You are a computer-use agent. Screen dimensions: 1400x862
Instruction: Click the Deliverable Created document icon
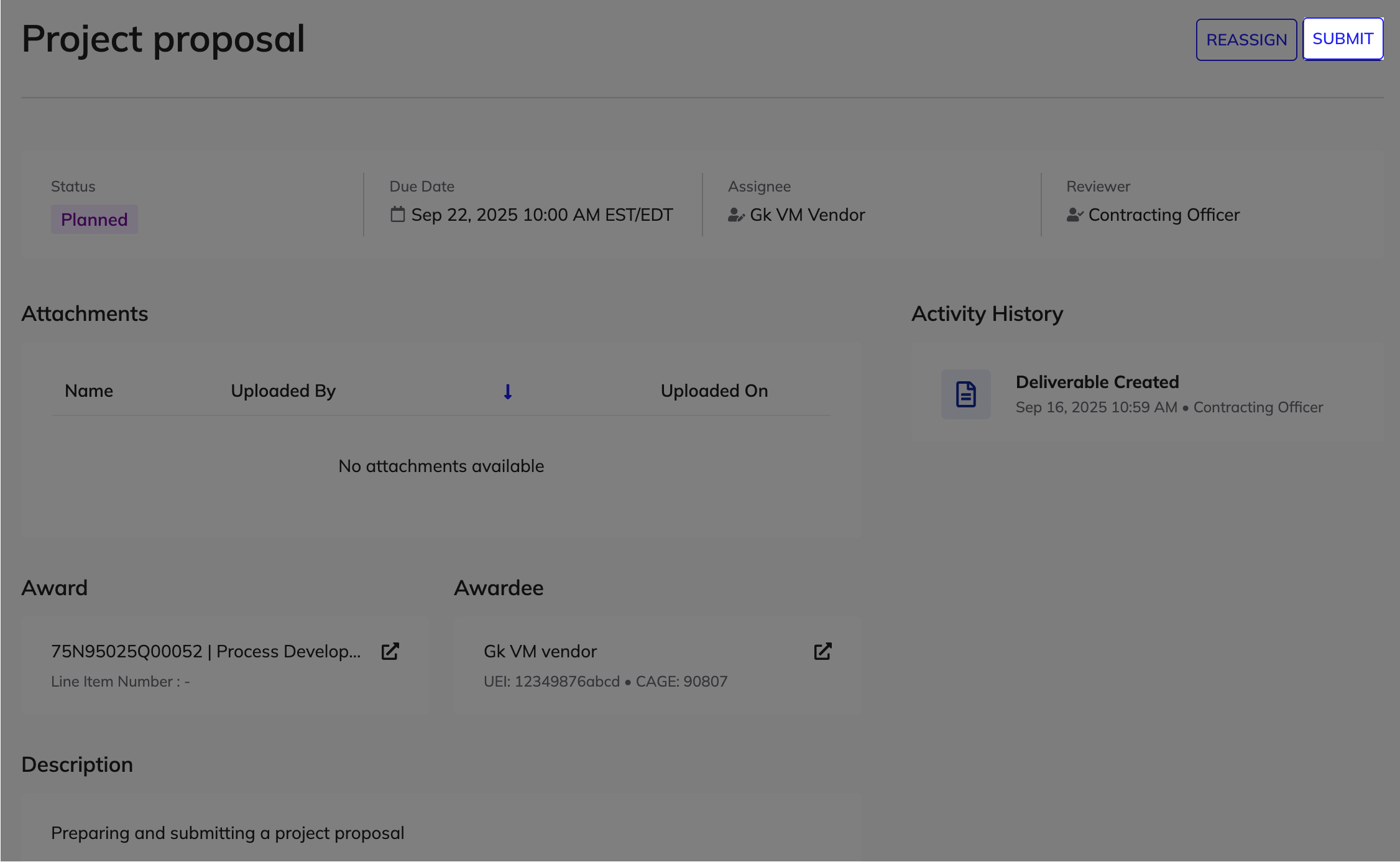point(965,394)
